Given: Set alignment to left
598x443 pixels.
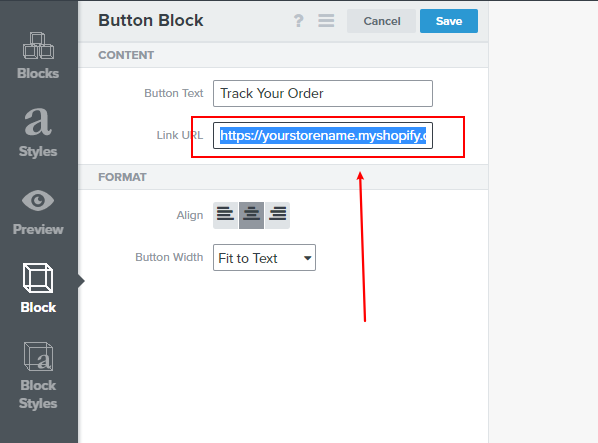Looking at the screenshot, I should [225, 215].
